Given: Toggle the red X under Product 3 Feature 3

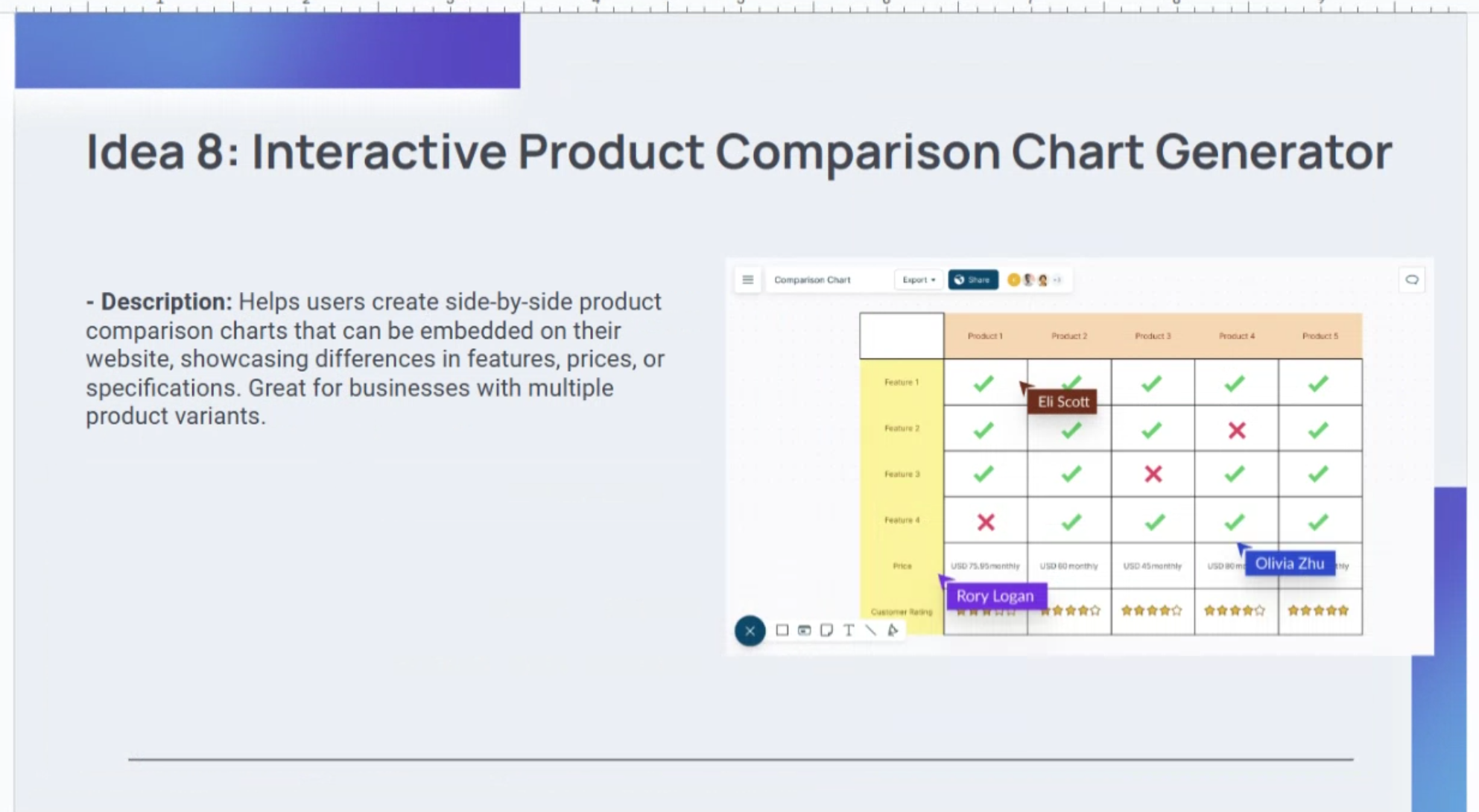Looking at the screenshot, I should tap(1153, 474).
